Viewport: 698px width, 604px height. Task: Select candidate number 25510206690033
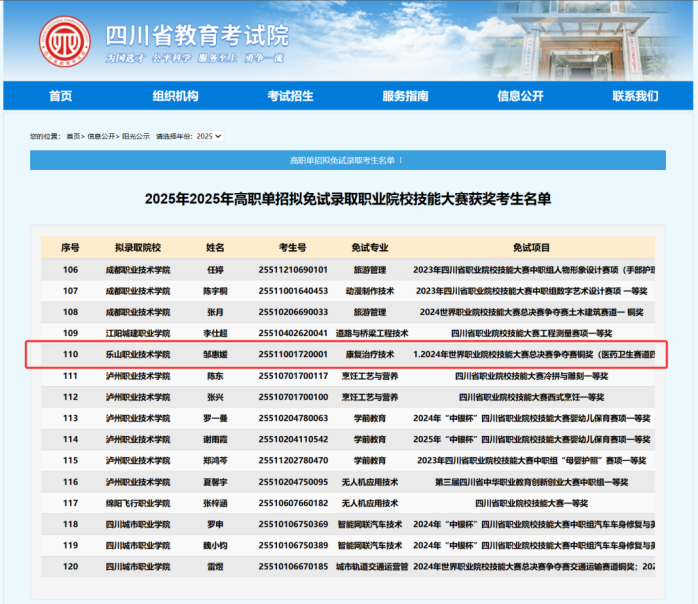(x=293, y=312)
